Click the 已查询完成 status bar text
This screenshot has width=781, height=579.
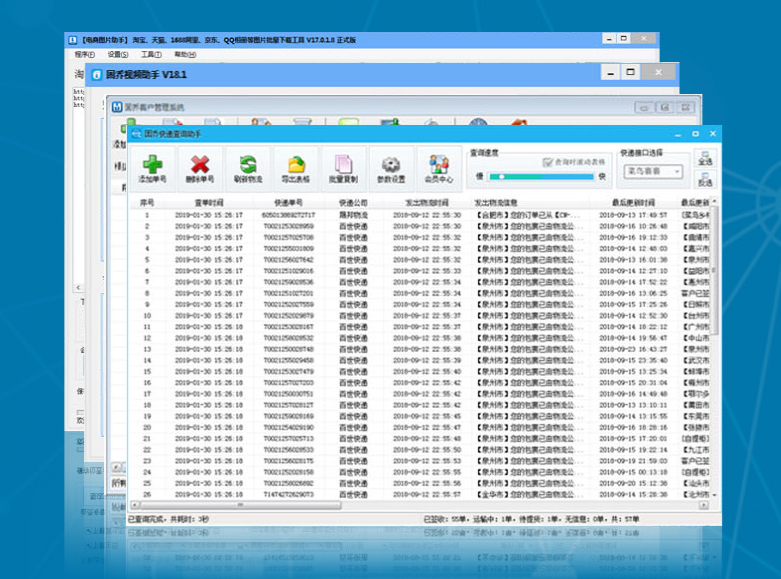[x=169, y=519]
